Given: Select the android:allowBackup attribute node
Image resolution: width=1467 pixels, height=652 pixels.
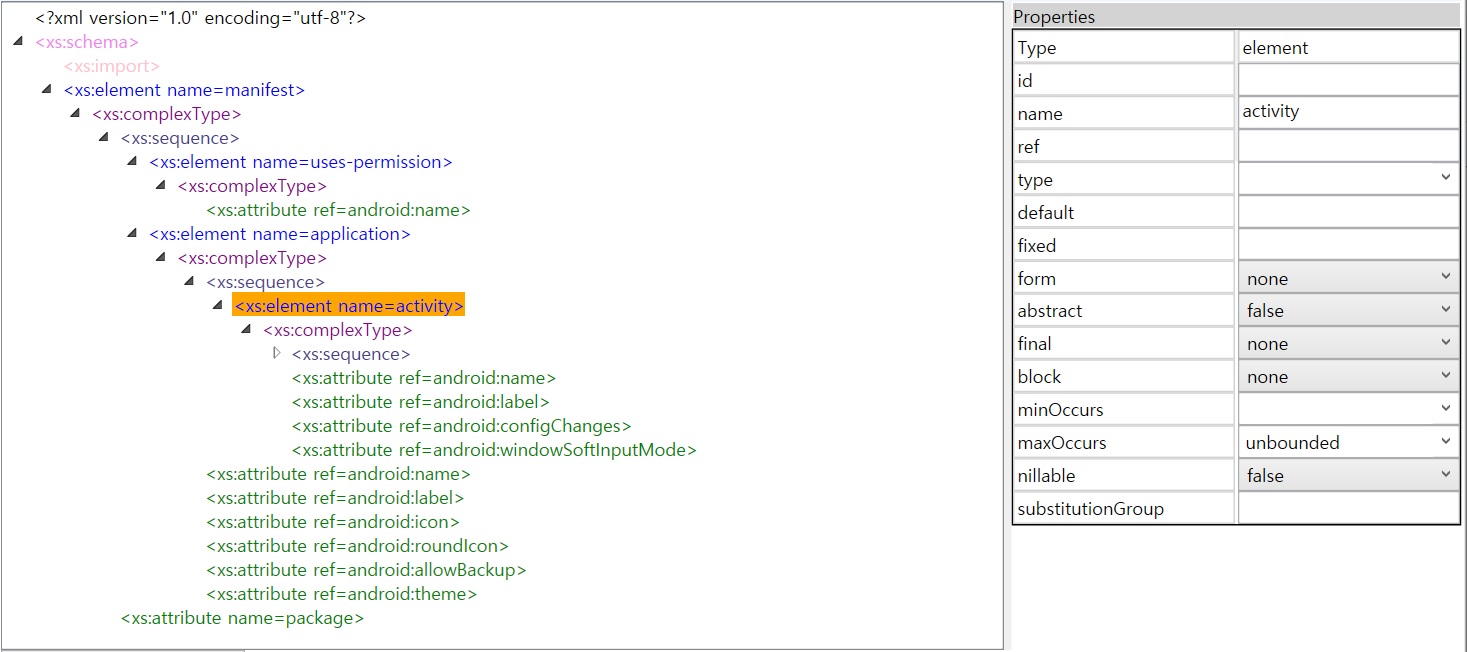Looking at the screenshot, I should (x=366, y=570).
